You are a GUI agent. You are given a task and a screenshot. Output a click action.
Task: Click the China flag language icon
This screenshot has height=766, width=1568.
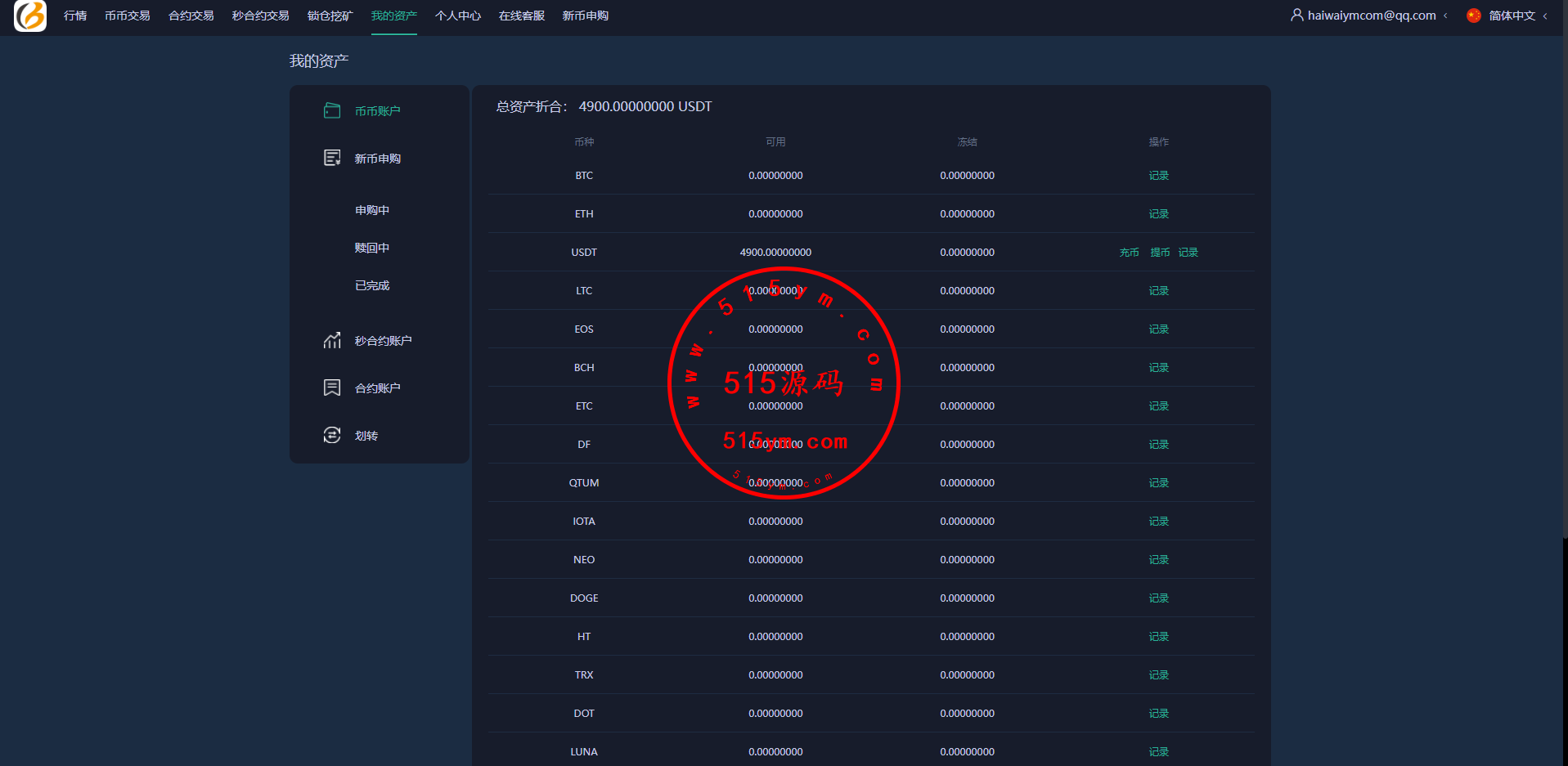coord(1474,16)
